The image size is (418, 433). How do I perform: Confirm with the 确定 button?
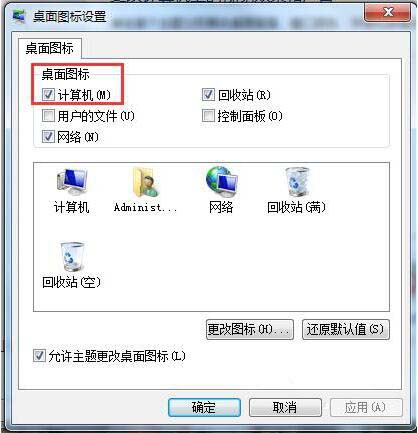[x=204, y=407]
